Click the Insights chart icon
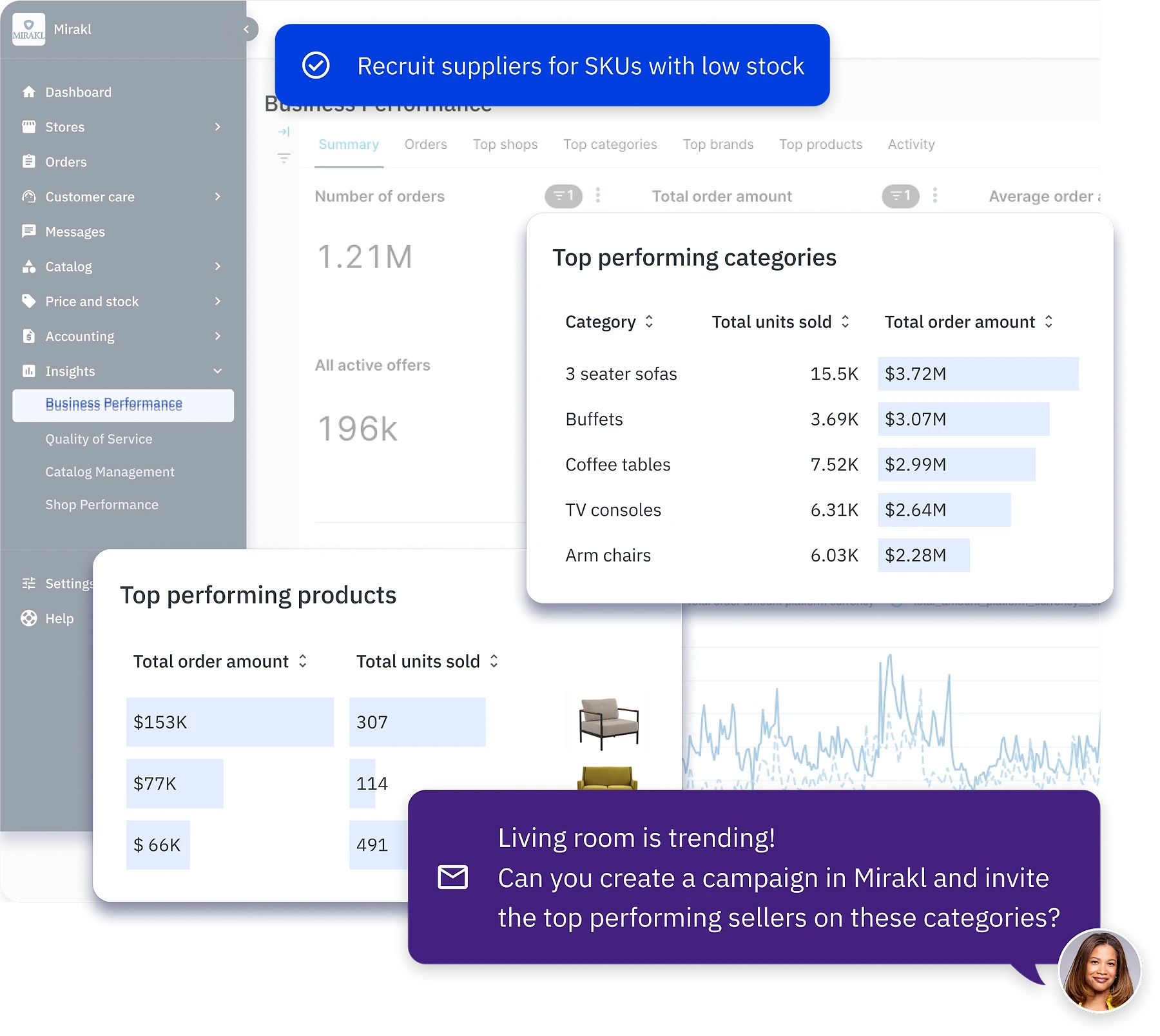 [28, 371]
